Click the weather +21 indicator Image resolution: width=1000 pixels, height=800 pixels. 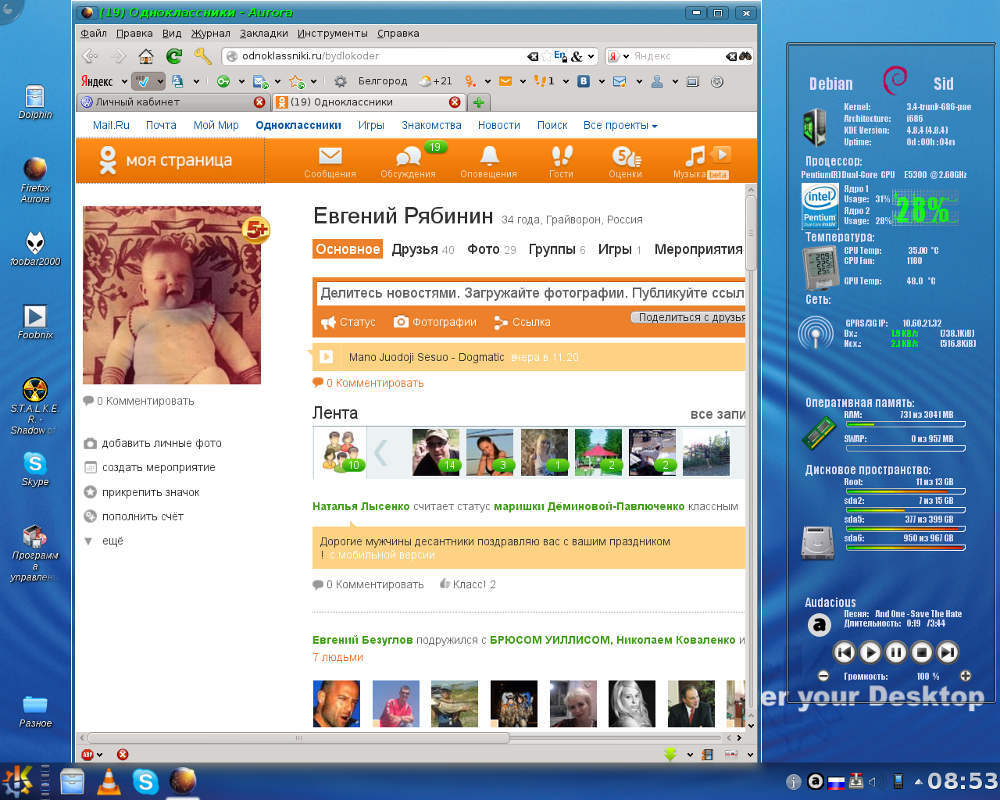tap(436, 82)
